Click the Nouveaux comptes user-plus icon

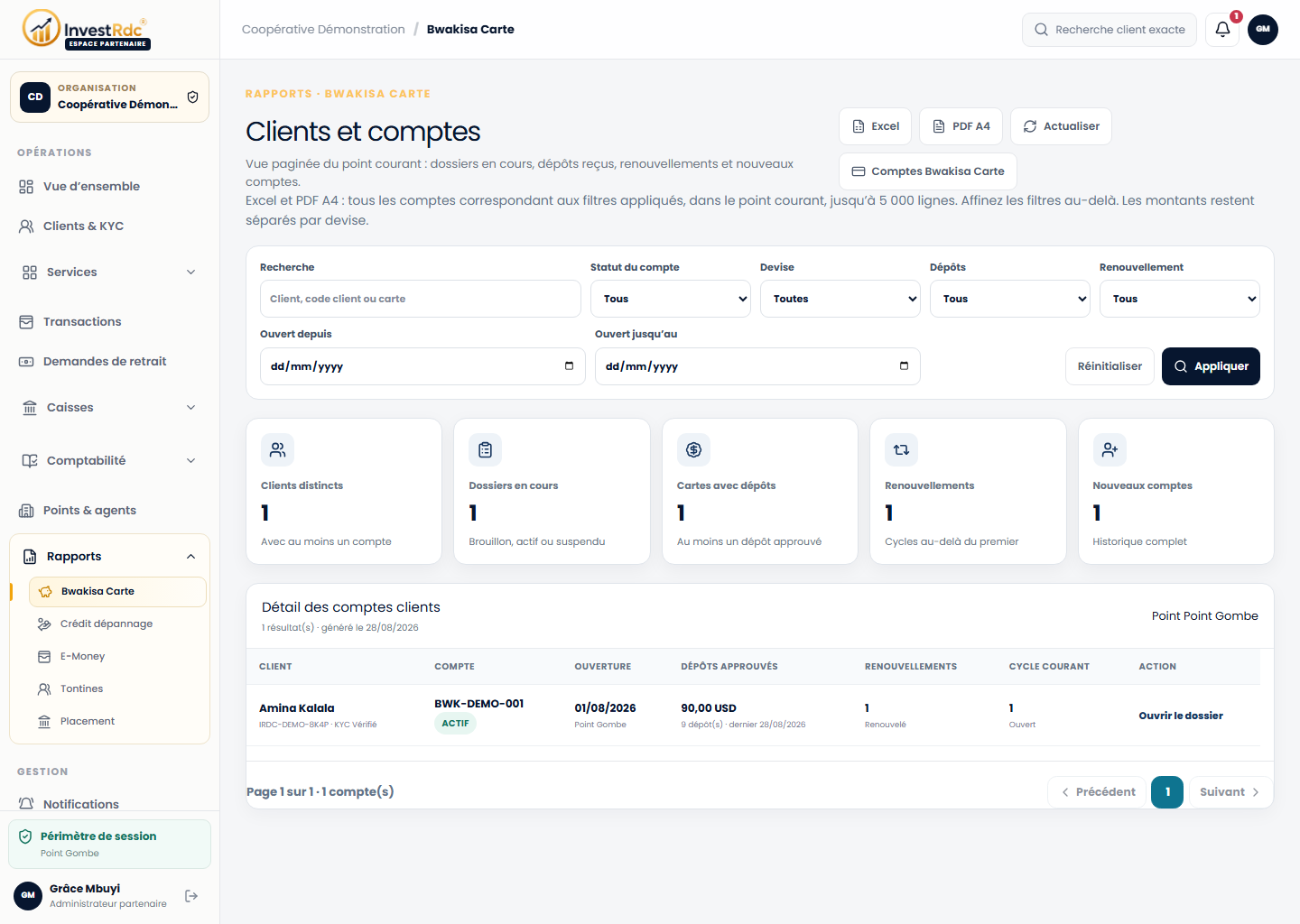(1110, 449)
